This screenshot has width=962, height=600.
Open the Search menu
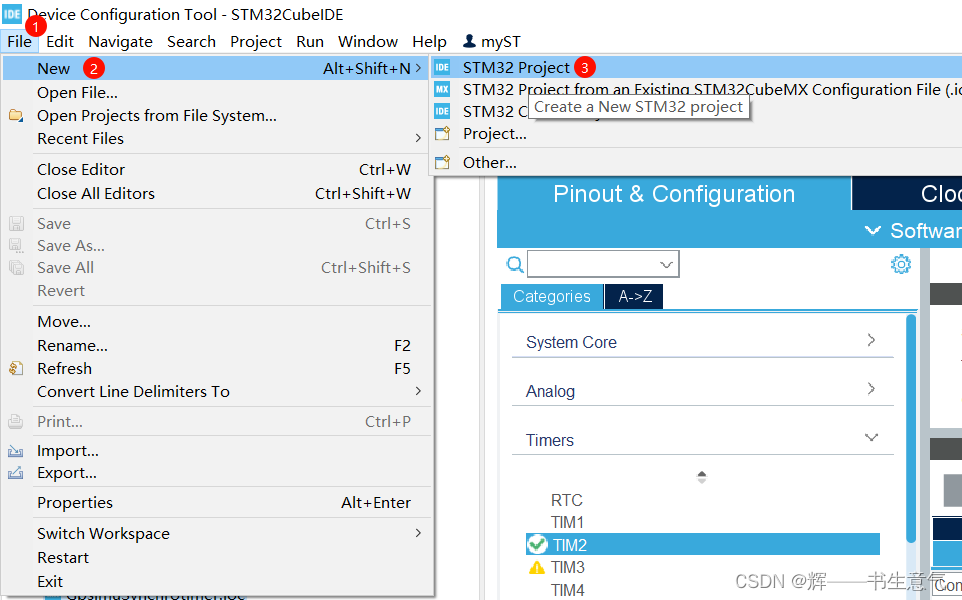[191, 42]
